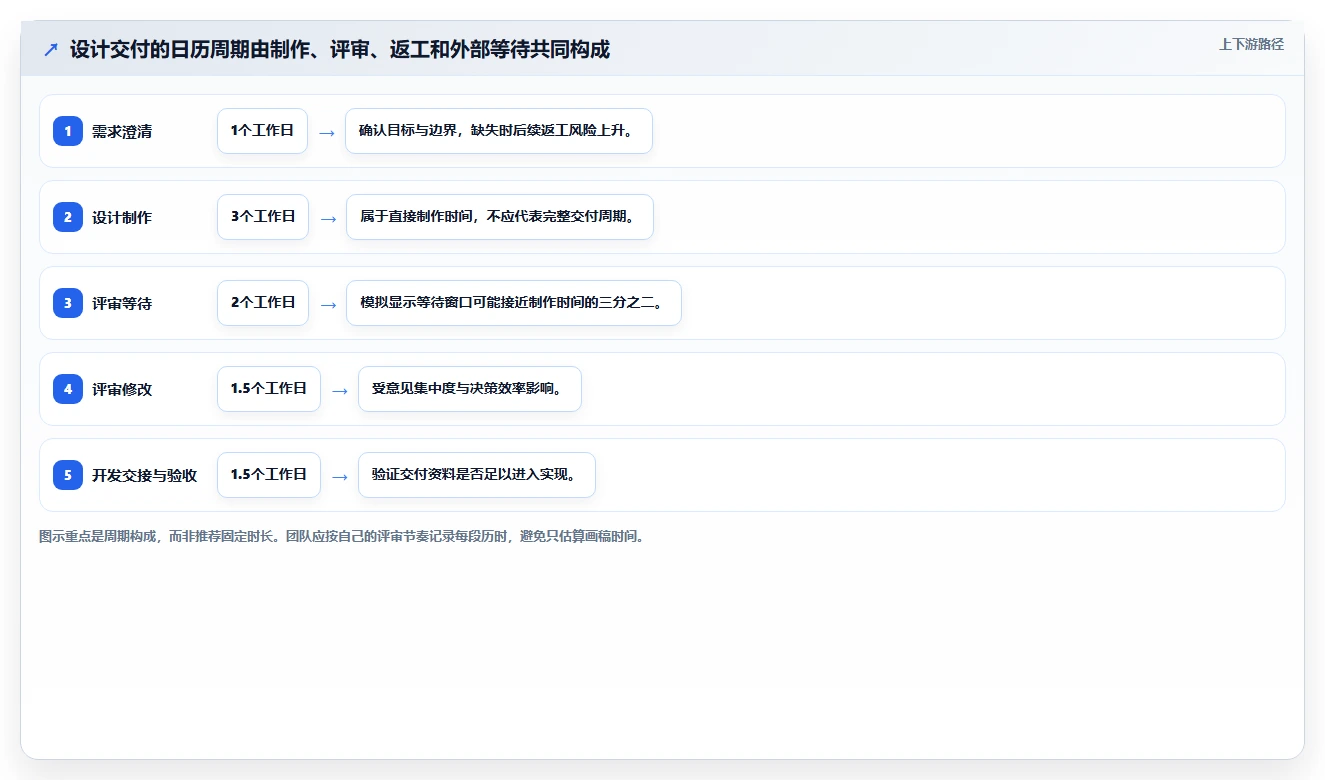Click the 1.5个工作日 chip in 开发交接与验收 row
Screen dimensions: 1325x780
pos(269,475)
